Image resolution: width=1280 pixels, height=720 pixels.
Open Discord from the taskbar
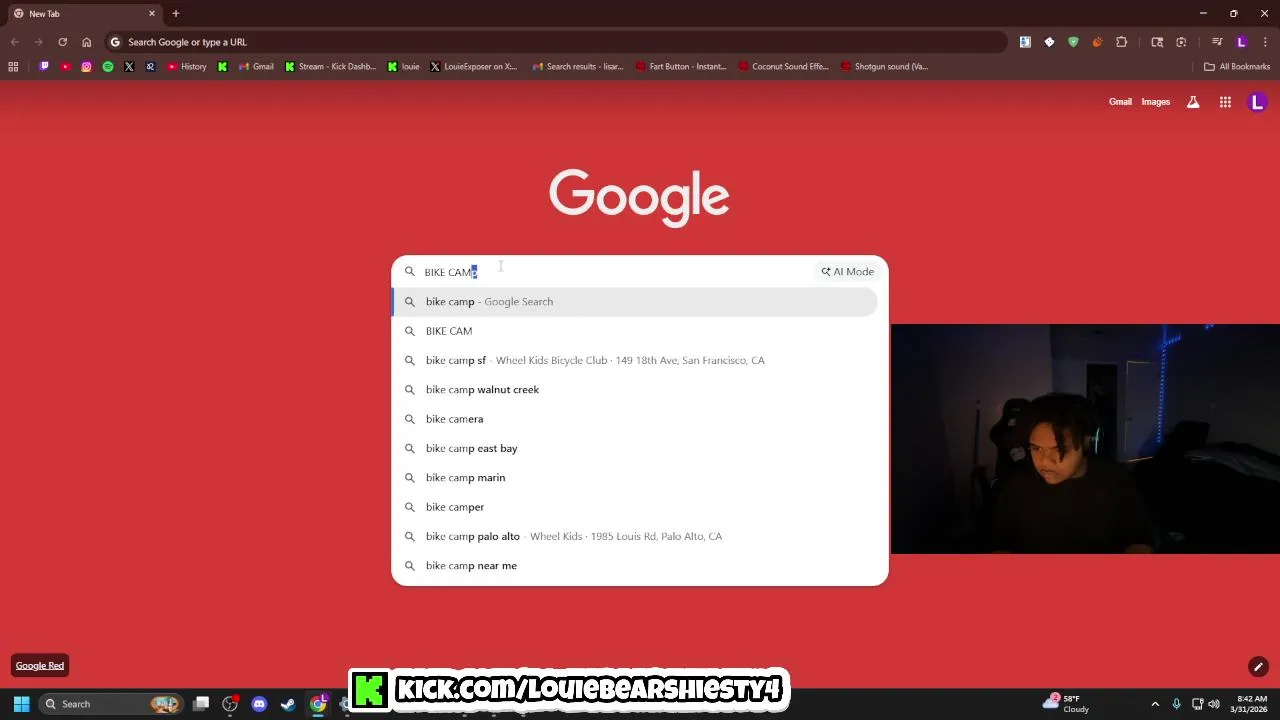[x=259, y=704]
